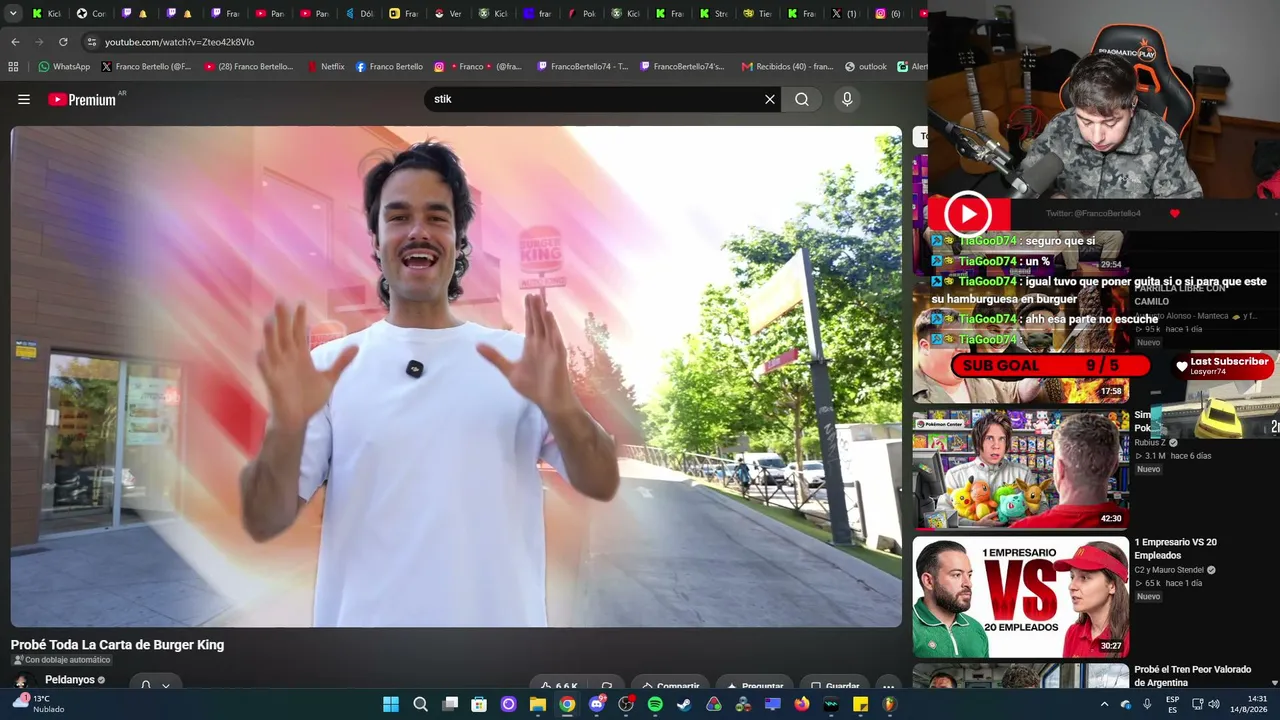Viewport: 1280px width, 720px height.
Task: Open Firefox from the taskbar
Action: pos(802,704)
